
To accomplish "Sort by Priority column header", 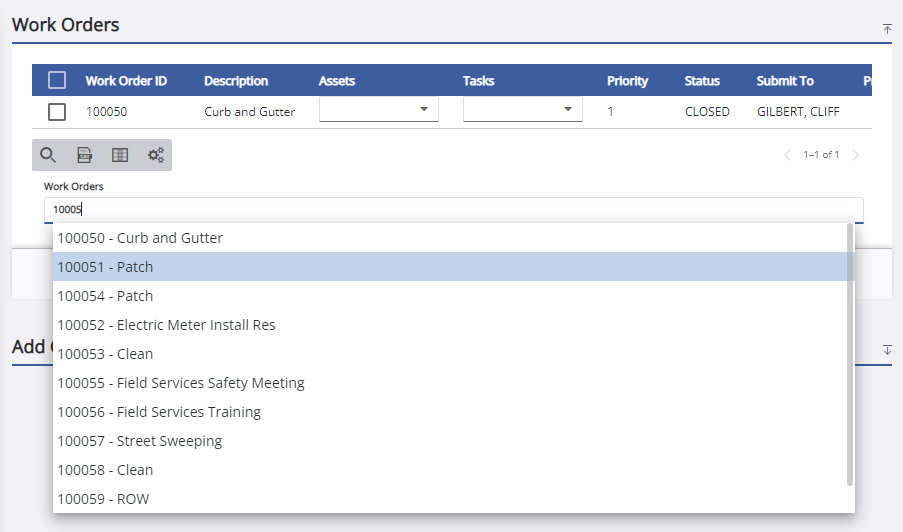I will pos(627,81).
